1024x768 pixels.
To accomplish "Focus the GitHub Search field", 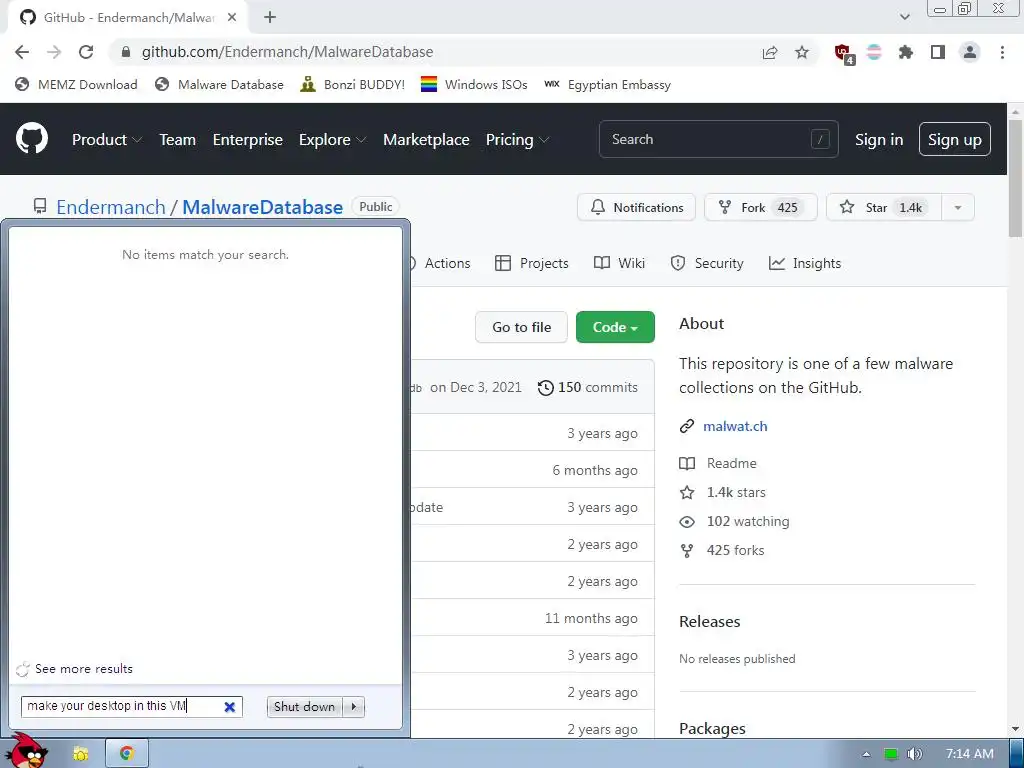I will 718,139.
